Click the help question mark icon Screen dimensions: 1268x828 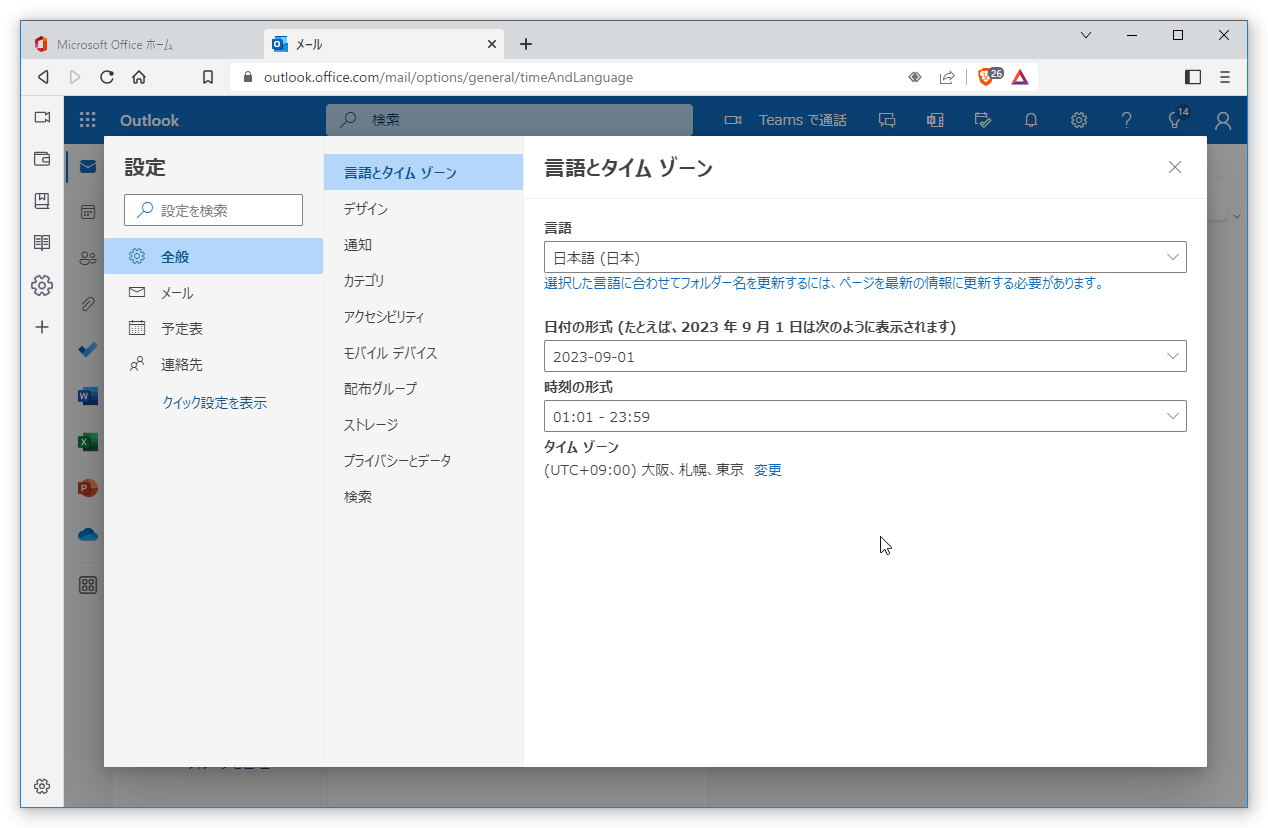1127,120
